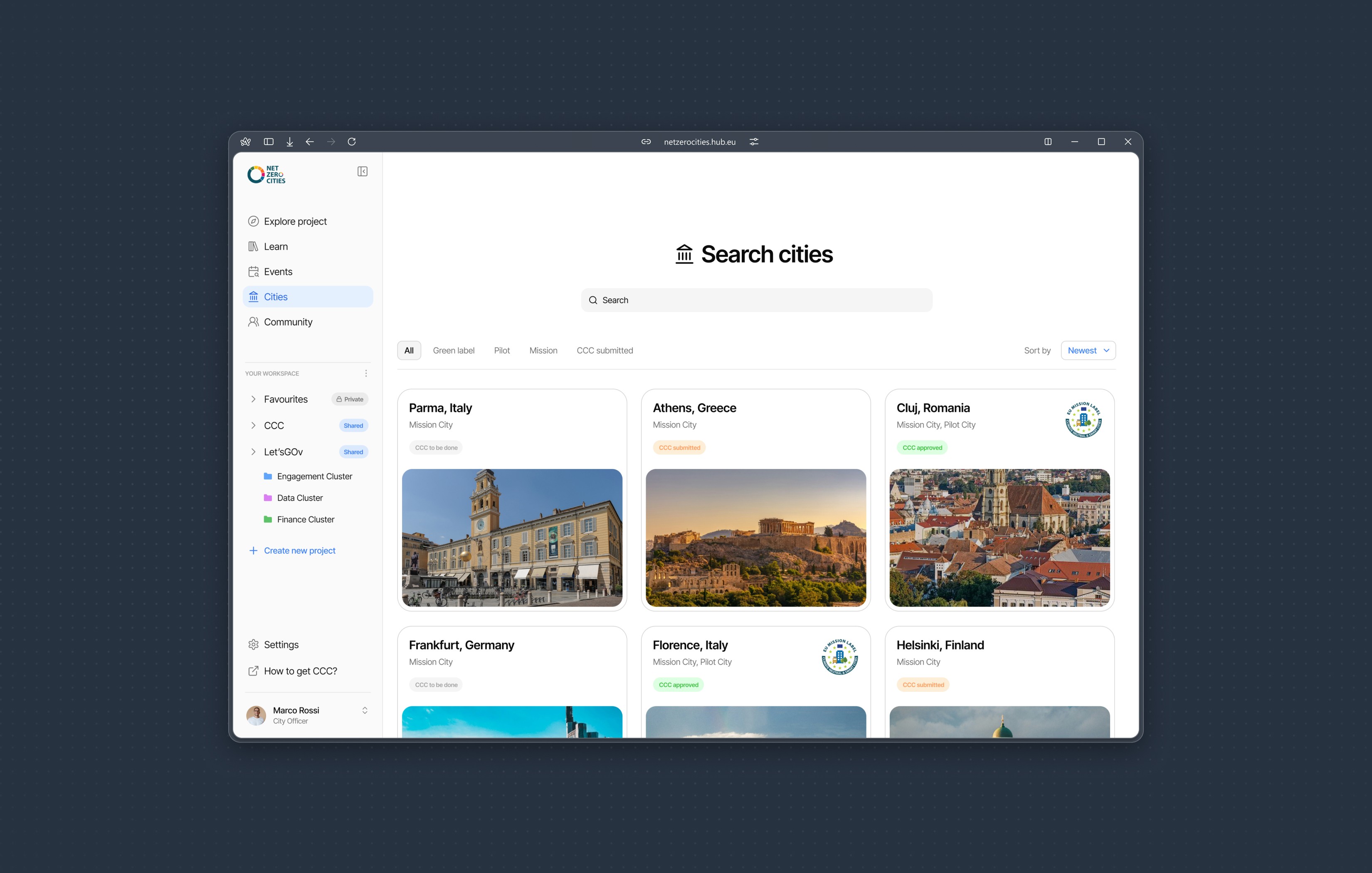Click Create new project link
Screen dimensions: 1372x873
(x=299, y=550)
